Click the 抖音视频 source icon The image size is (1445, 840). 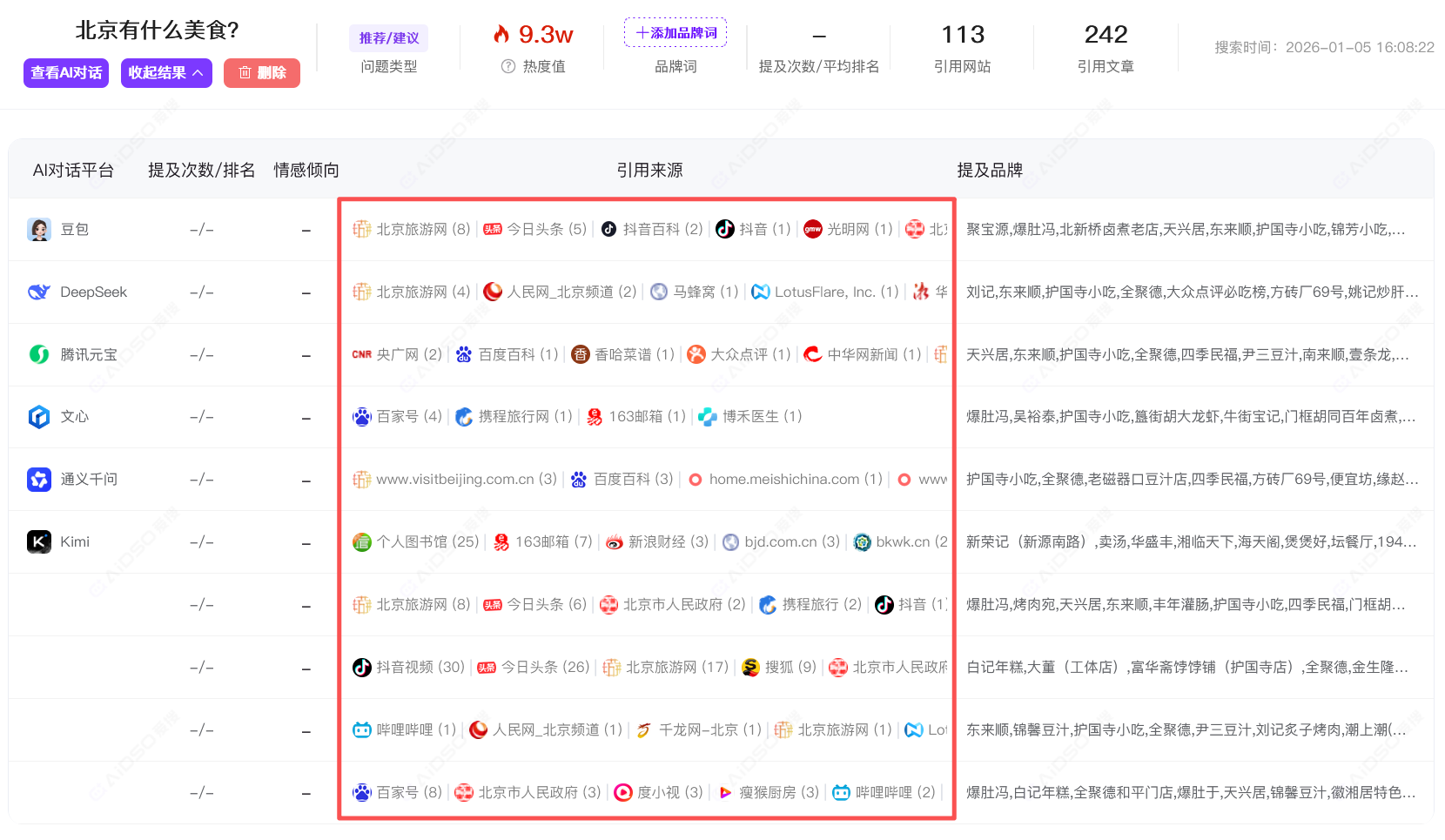tap(362, 668)
